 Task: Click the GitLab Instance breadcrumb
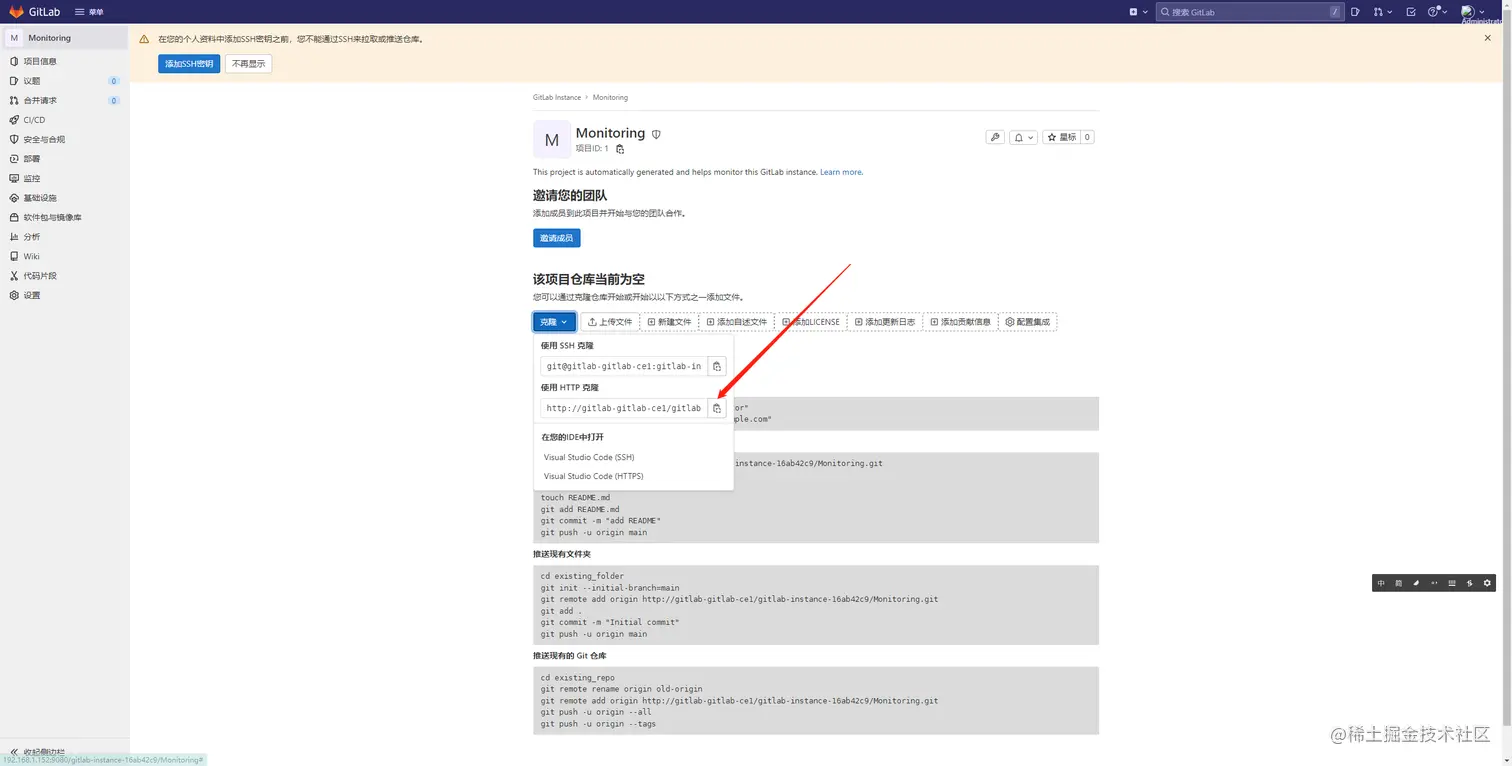(557, 98)
